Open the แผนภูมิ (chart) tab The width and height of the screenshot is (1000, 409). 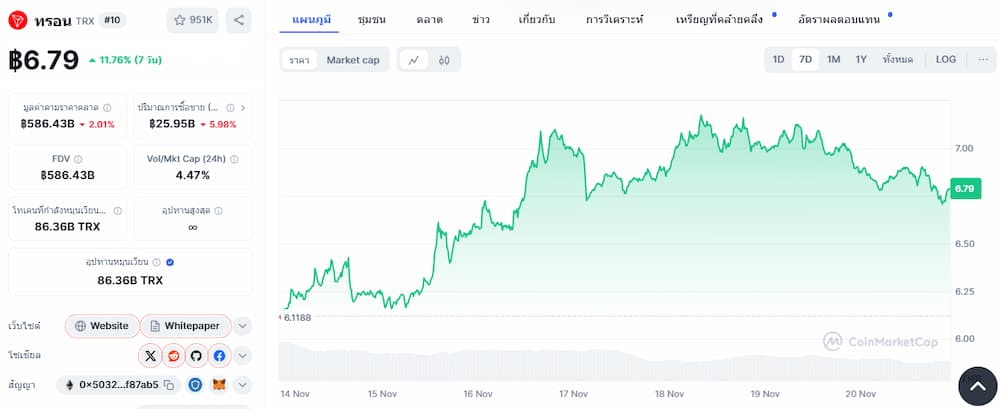(x=311, y=19)
